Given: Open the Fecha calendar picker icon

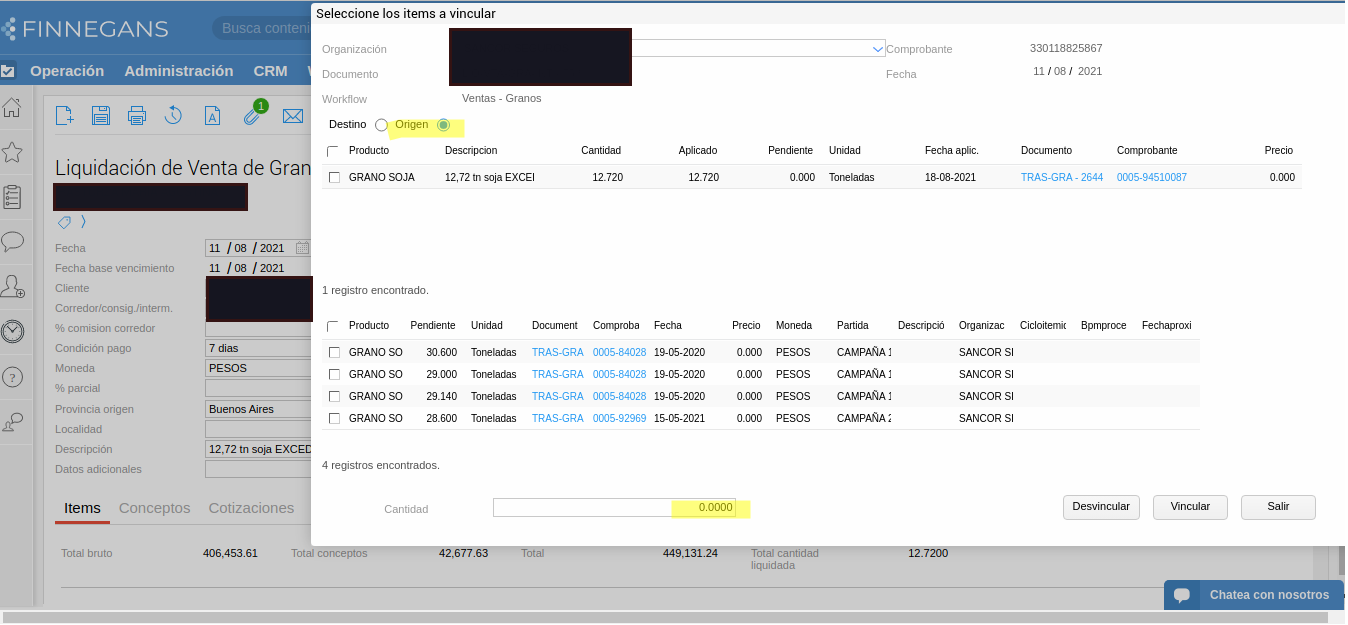Looking at the screenshot, I should pyautogui.click(x=302, y=248).
